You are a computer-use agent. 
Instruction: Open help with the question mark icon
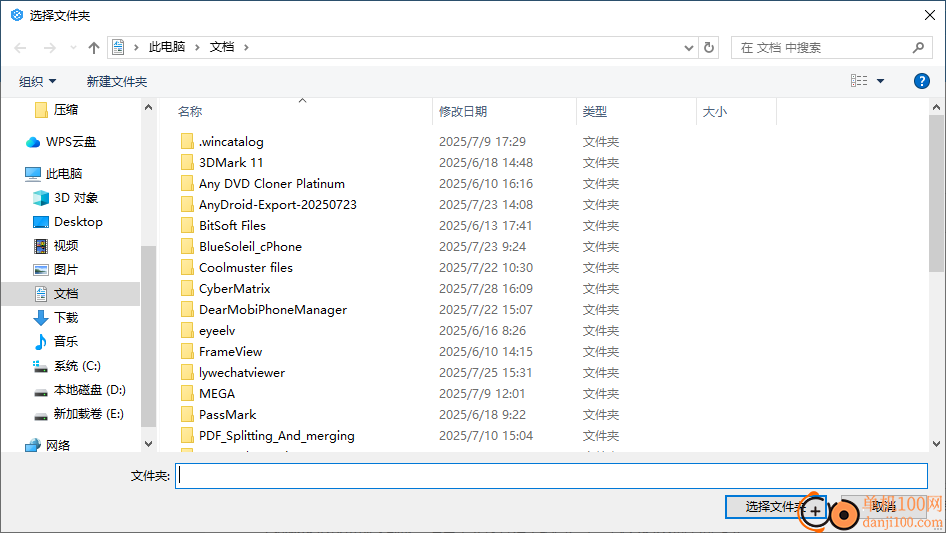[x=921, y=81]
